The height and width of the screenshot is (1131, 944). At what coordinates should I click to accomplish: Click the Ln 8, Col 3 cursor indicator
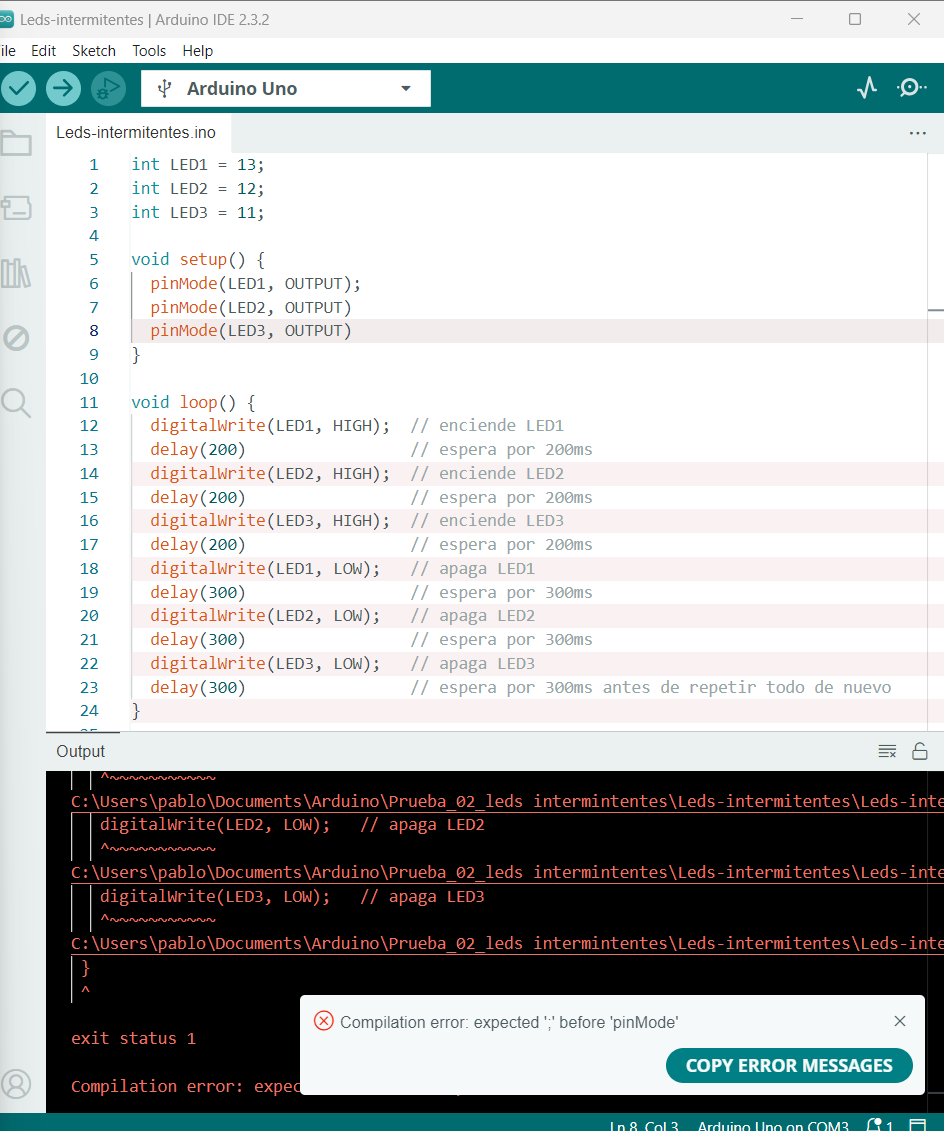tap(643, 1125)
